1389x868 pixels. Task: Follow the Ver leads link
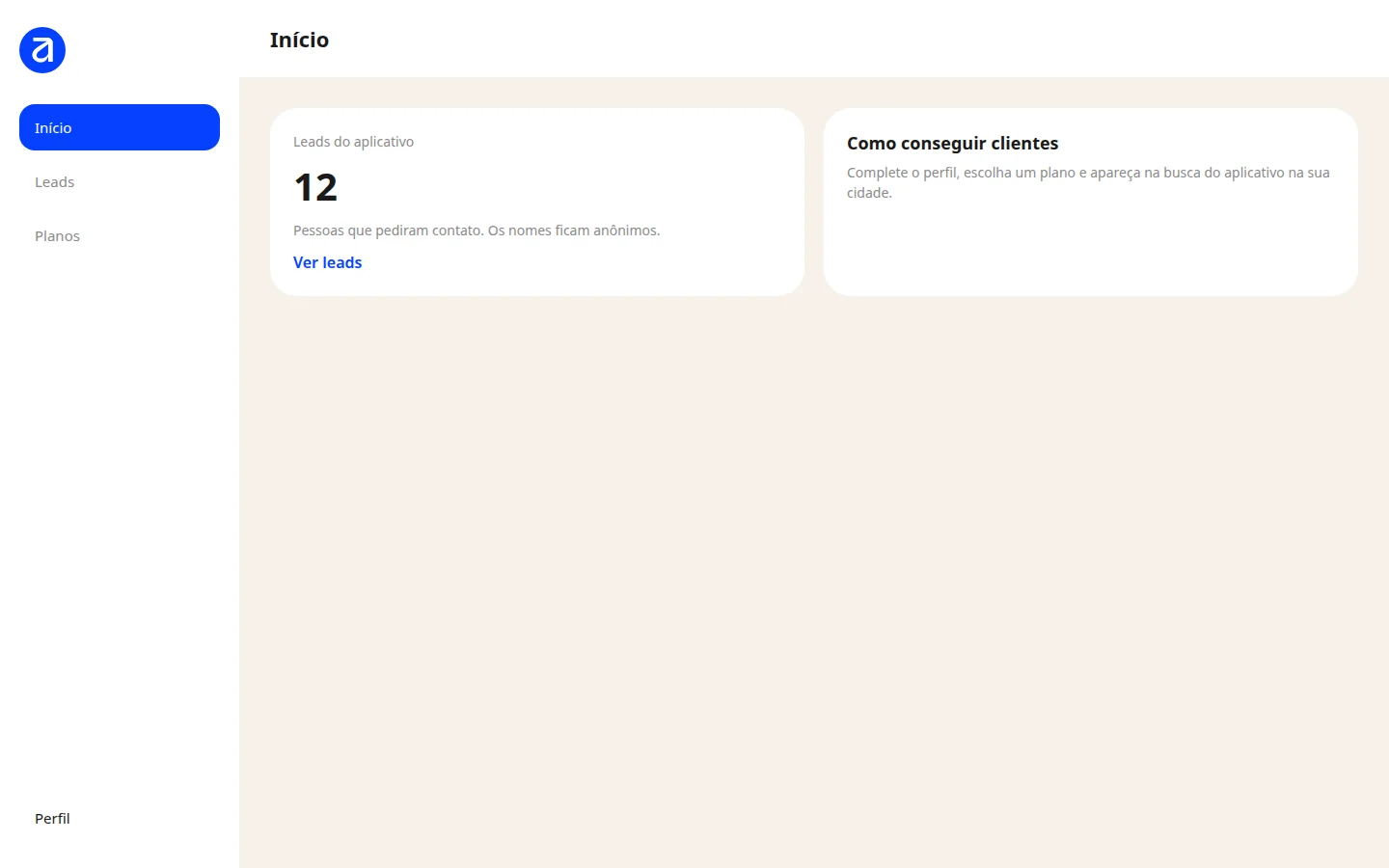pyautogui.click(x=327, y=262)
